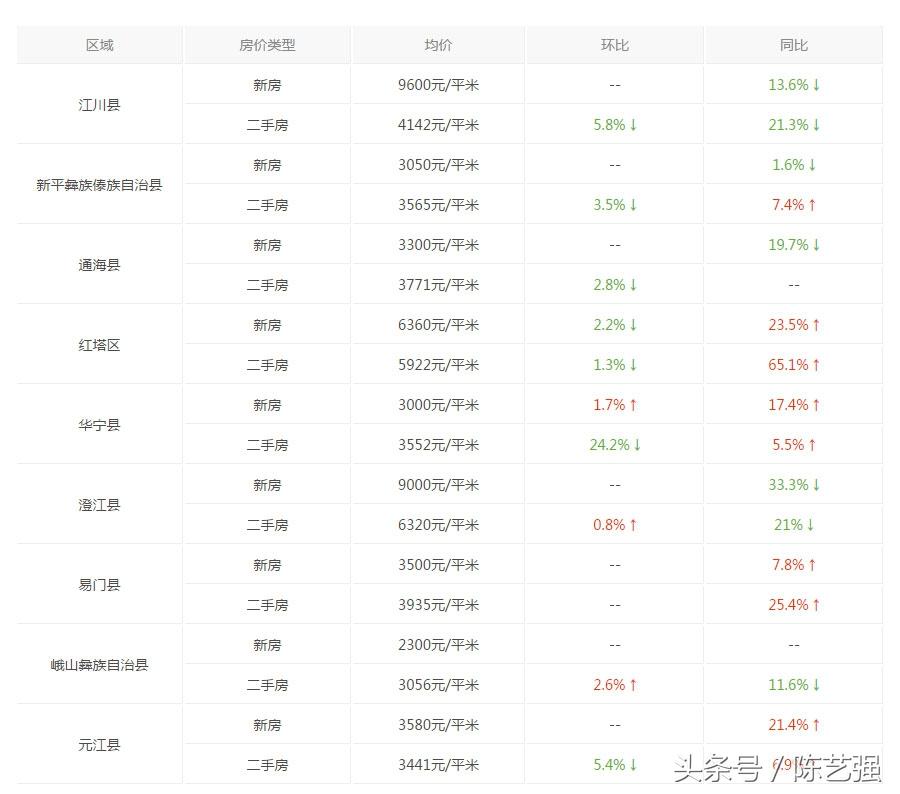
Task: Sort by the 均价 column header
Action: point(438,45)
